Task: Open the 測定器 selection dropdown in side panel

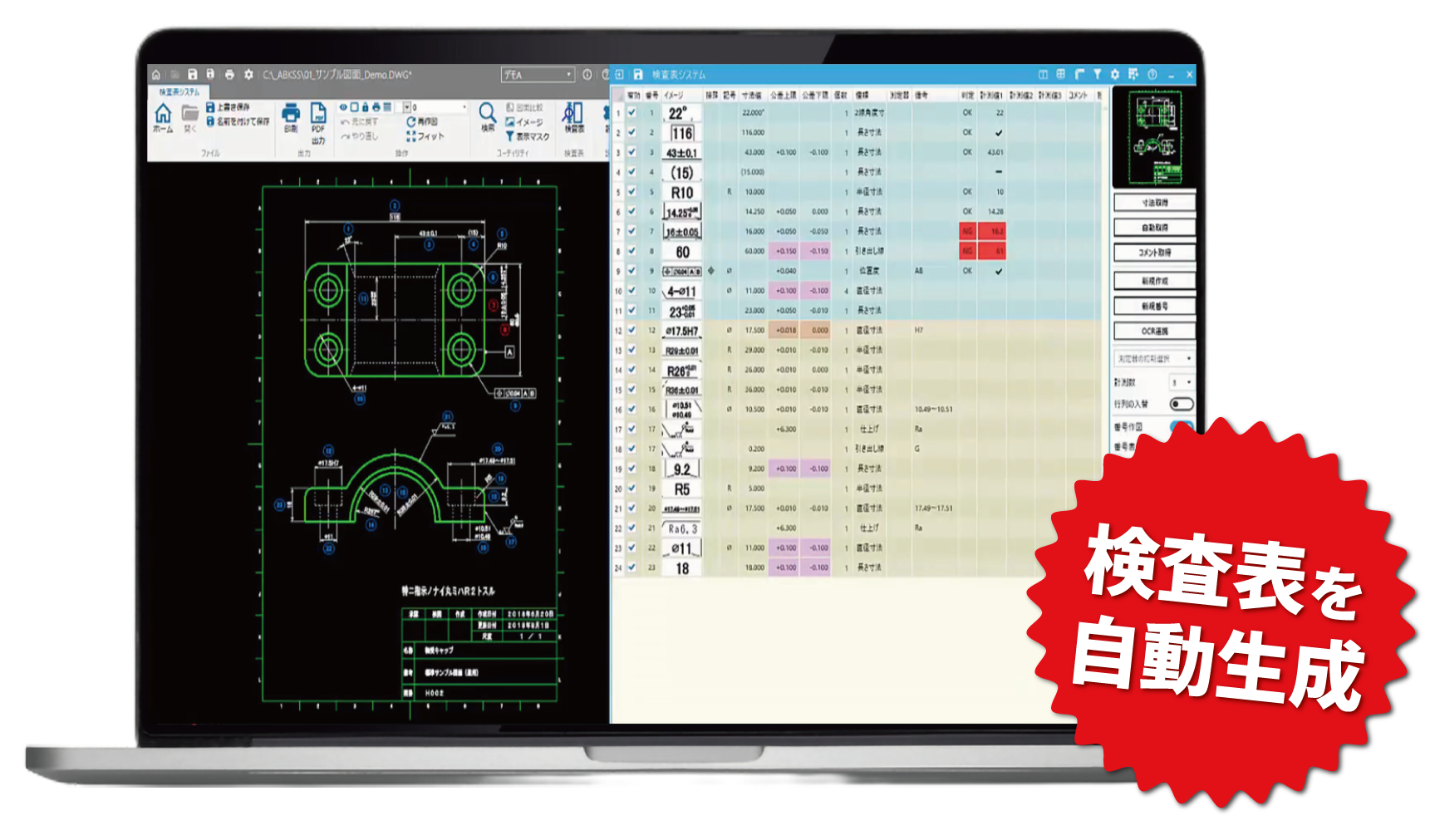Action: pos(1154,359)
